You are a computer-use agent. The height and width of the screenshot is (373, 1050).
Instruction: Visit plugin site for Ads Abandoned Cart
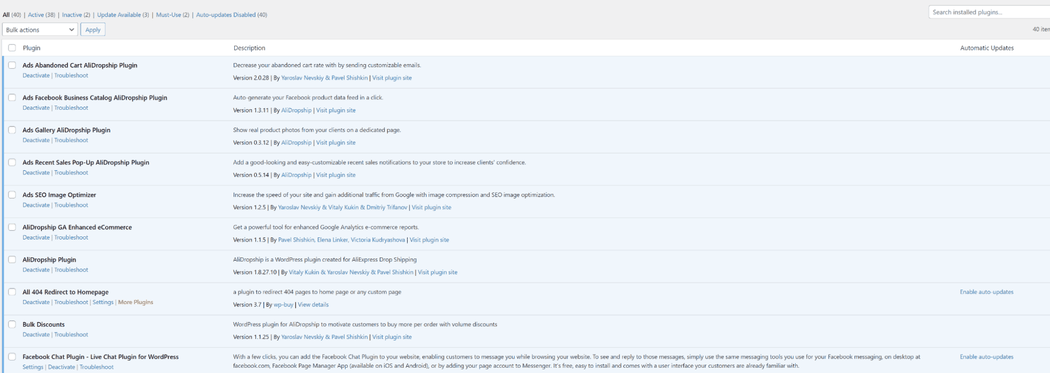[392, 78]
